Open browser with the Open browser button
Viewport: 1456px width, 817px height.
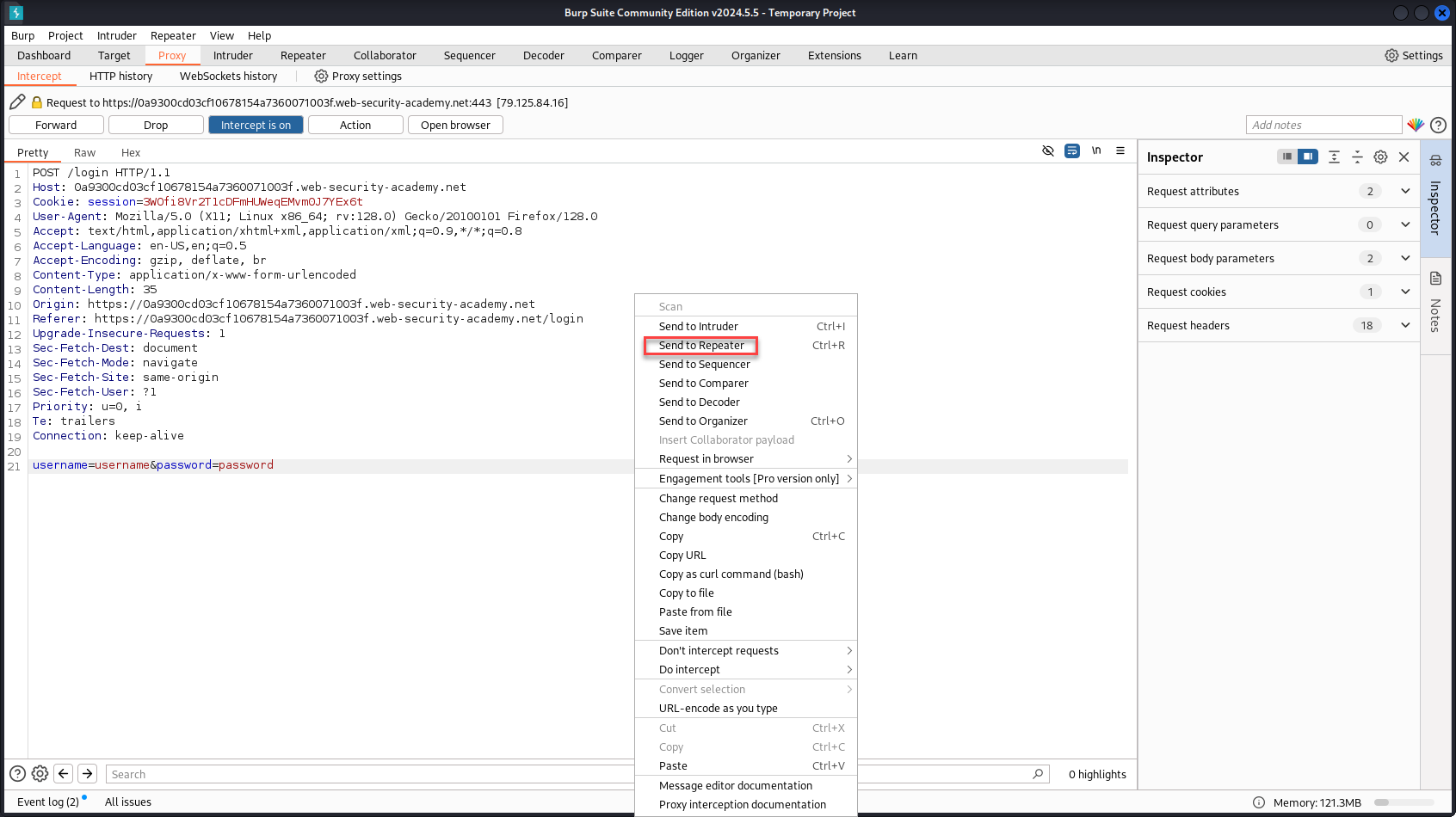pos(455,124)
